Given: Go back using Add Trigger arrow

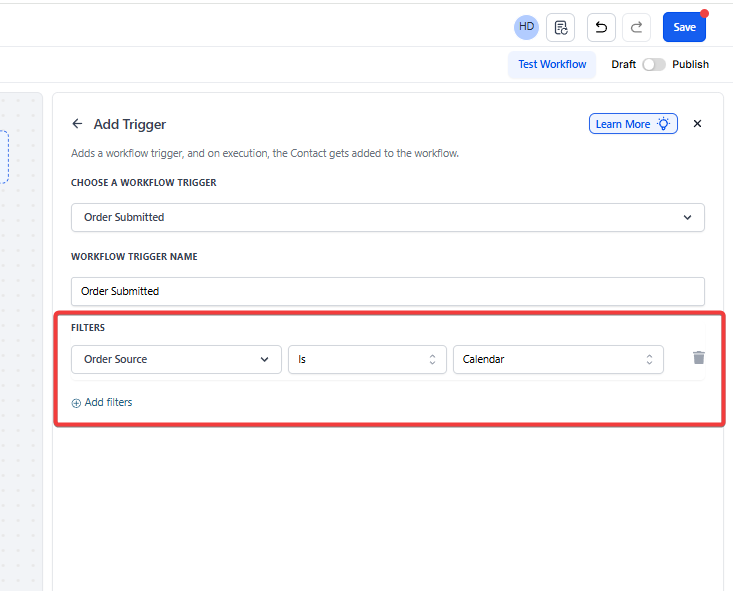Looking at the screenshot, I should pos(77,124).
